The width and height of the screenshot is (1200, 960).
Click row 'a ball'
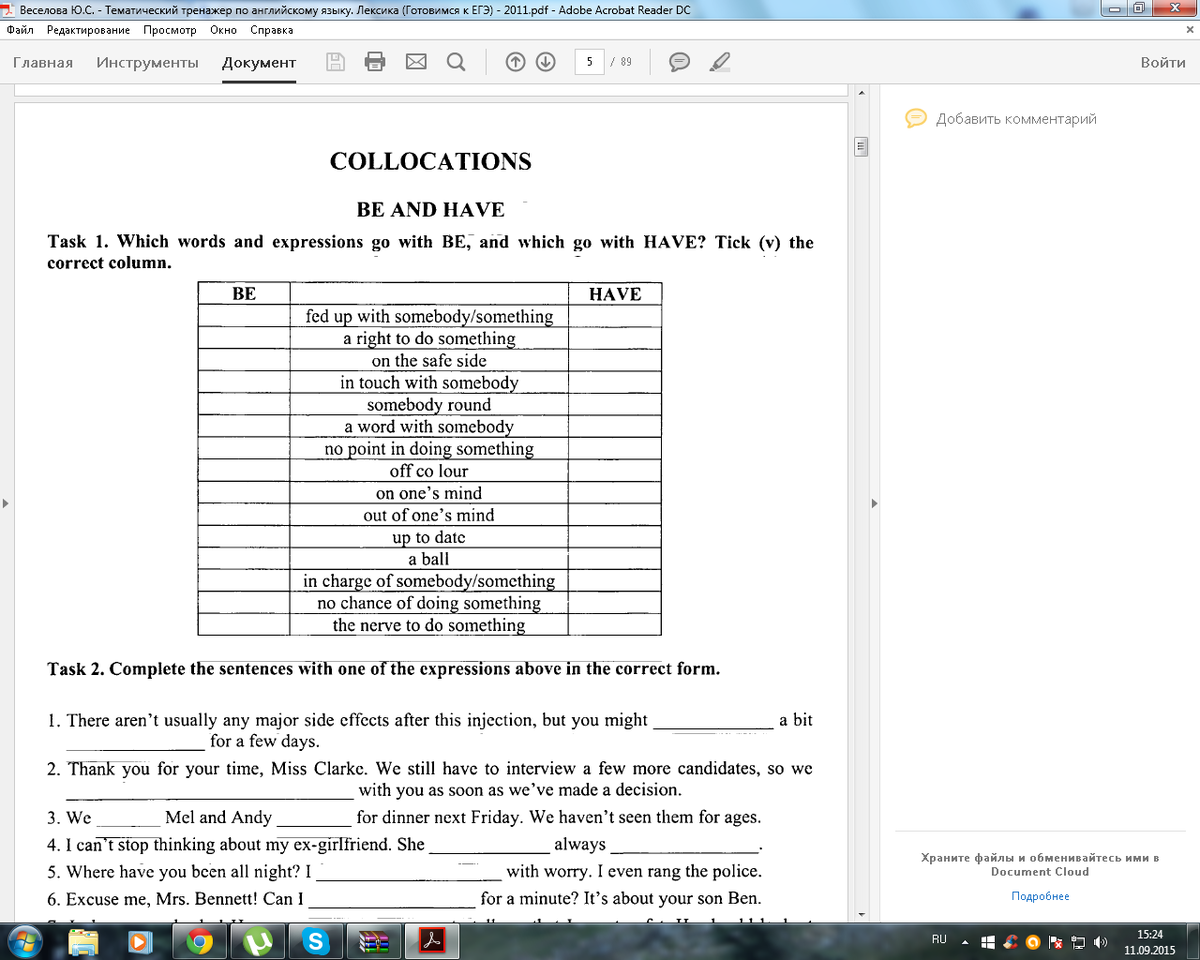[x=429, y=558]
